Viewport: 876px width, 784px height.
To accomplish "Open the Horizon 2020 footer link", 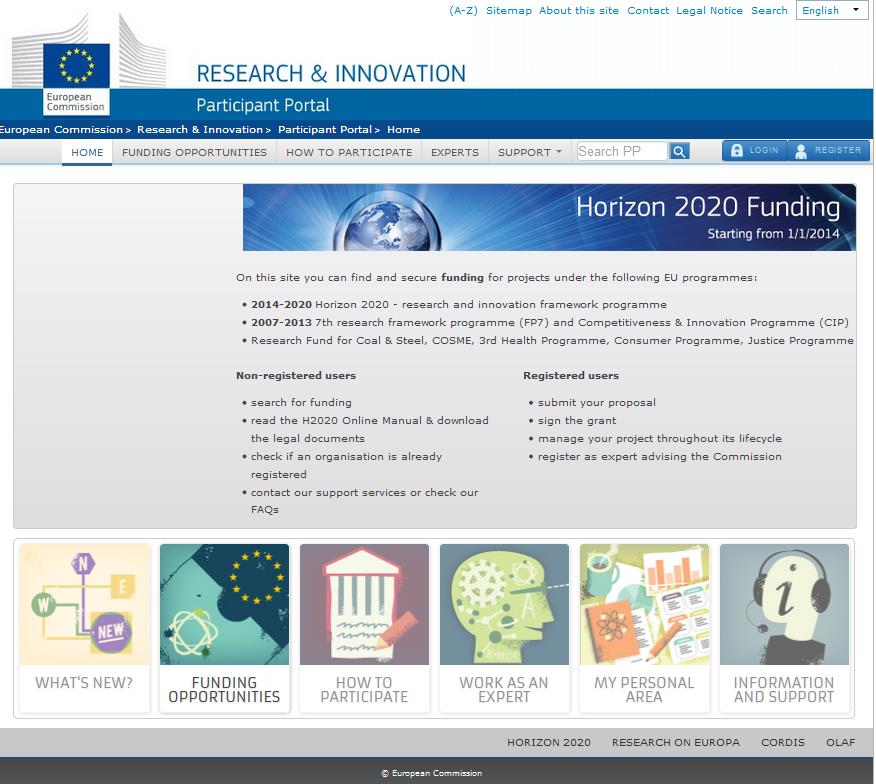I will (x=549, y=743).
